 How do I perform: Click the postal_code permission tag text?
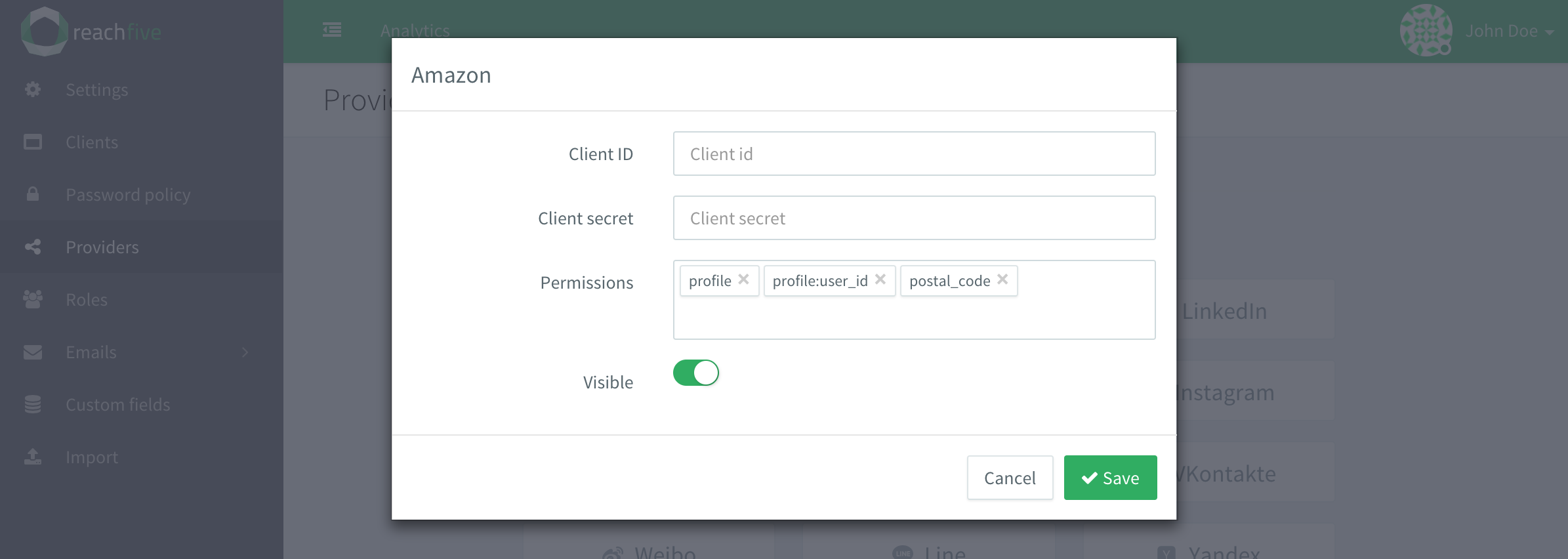pyautogui.click(x=949, y=281)
